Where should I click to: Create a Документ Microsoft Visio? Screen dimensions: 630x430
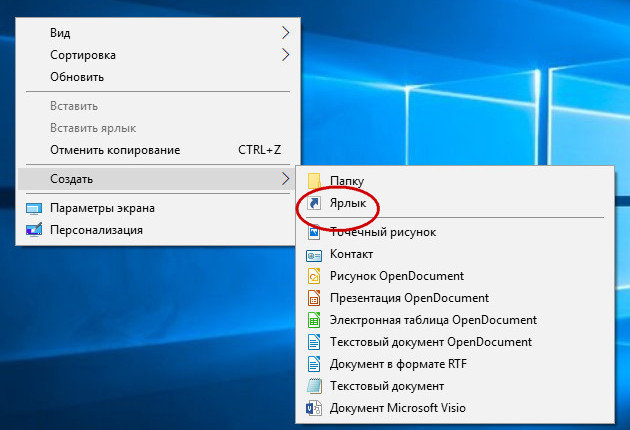click(455, 408)
